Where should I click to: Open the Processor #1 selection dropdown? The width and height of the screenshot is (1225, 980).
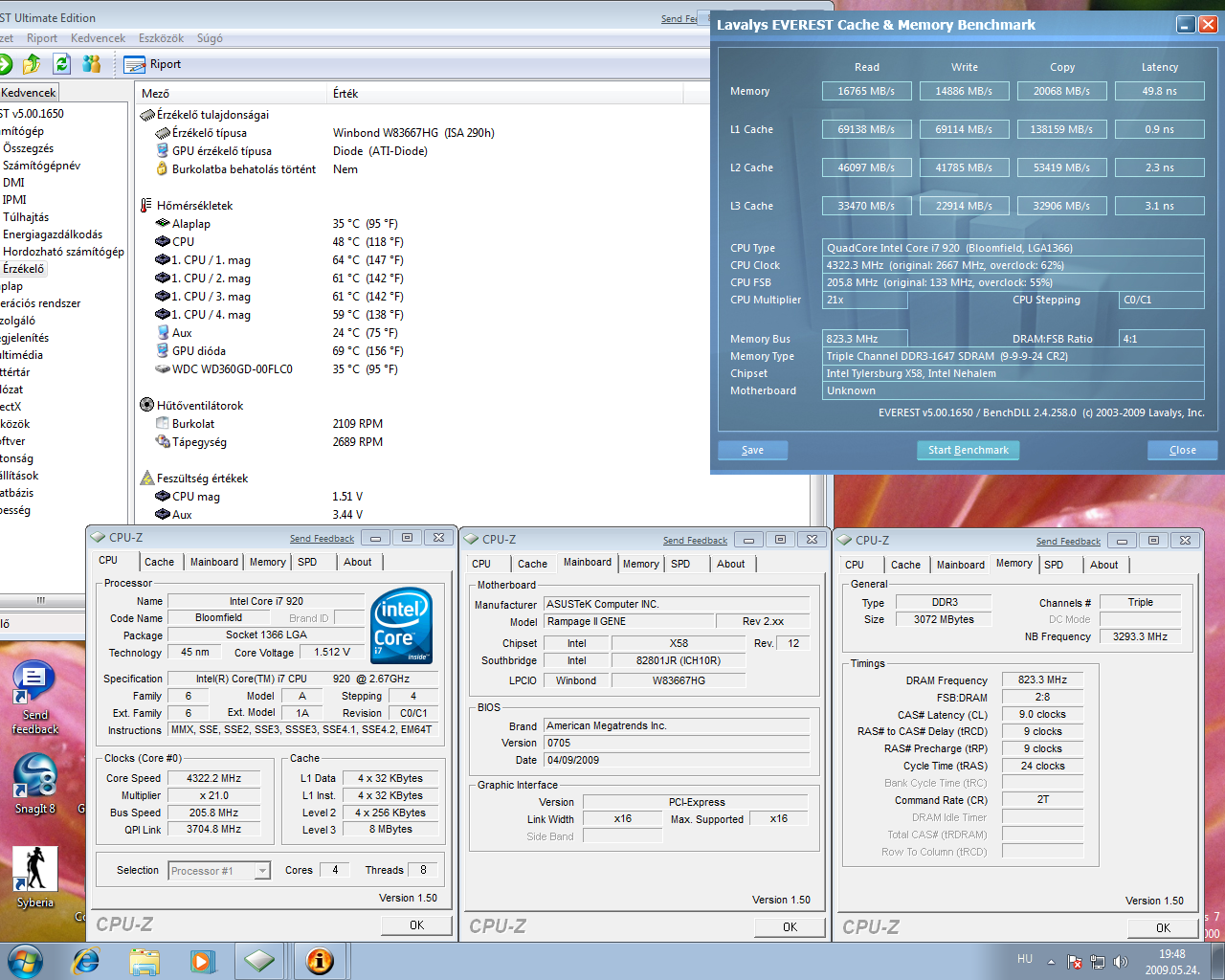(x=220, y=871)
